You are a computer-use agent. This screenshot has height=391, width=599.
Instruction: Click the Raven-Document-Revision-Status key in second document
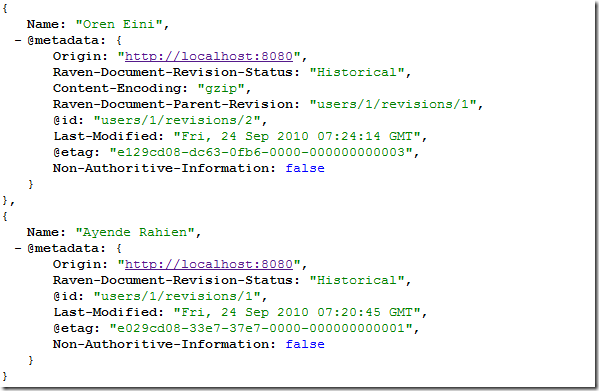(176, 280)
